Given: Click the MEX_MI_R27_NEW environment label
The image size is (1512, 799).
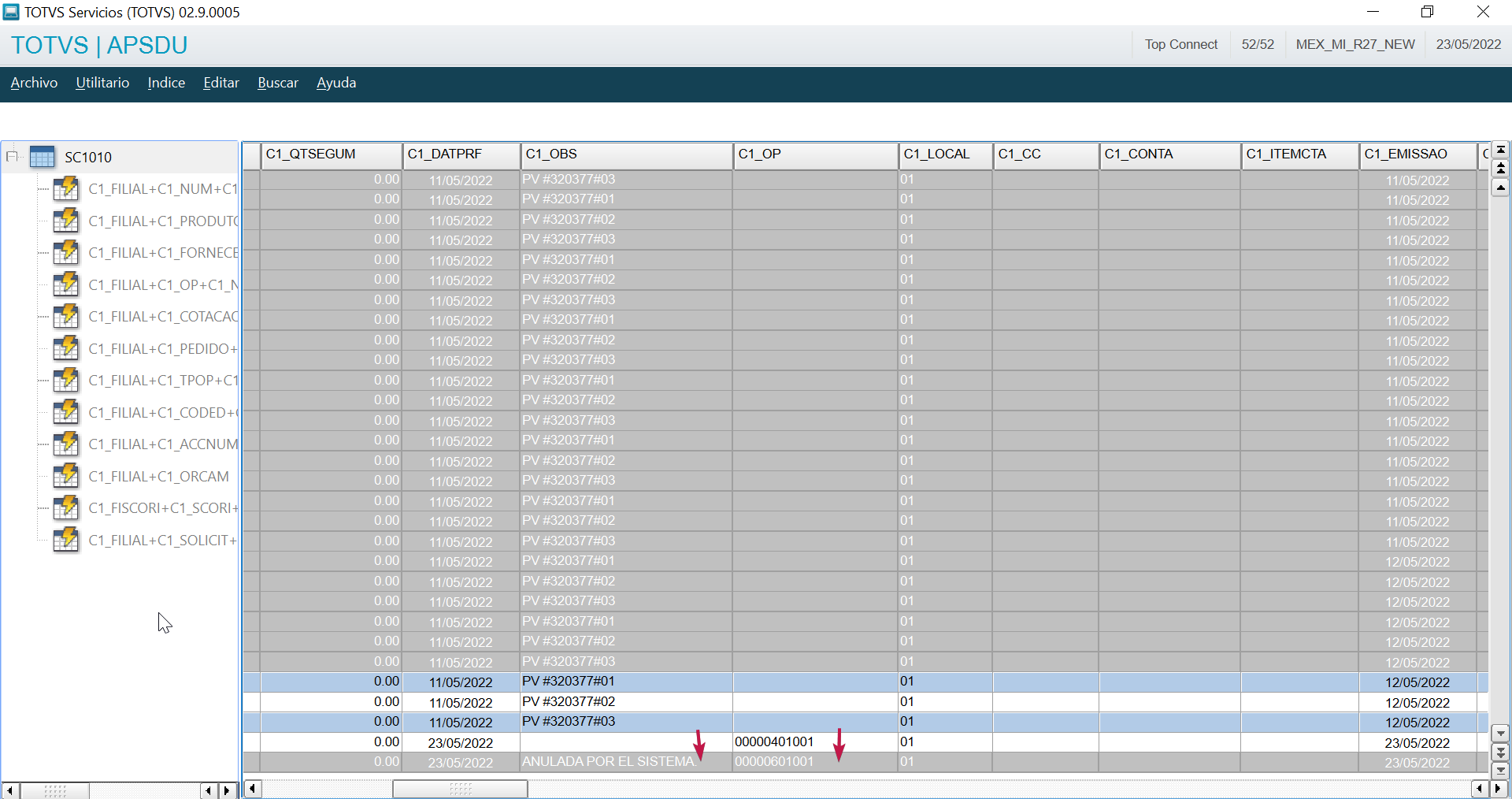Looking at the screenshot, I should point(1355,45).
